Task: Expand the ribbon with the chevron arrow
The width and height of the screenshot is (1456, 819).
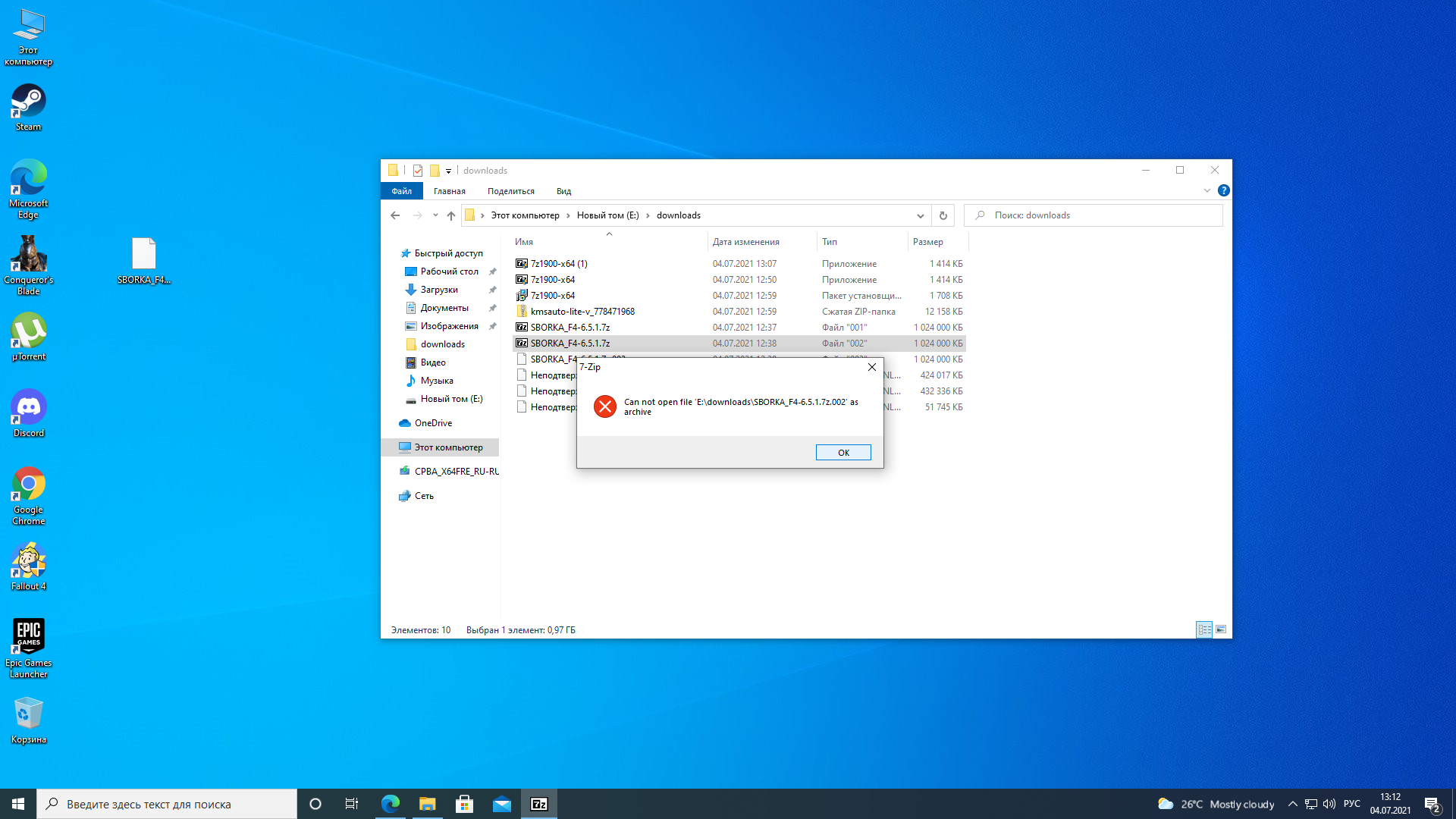Action: coord(1207,191)
